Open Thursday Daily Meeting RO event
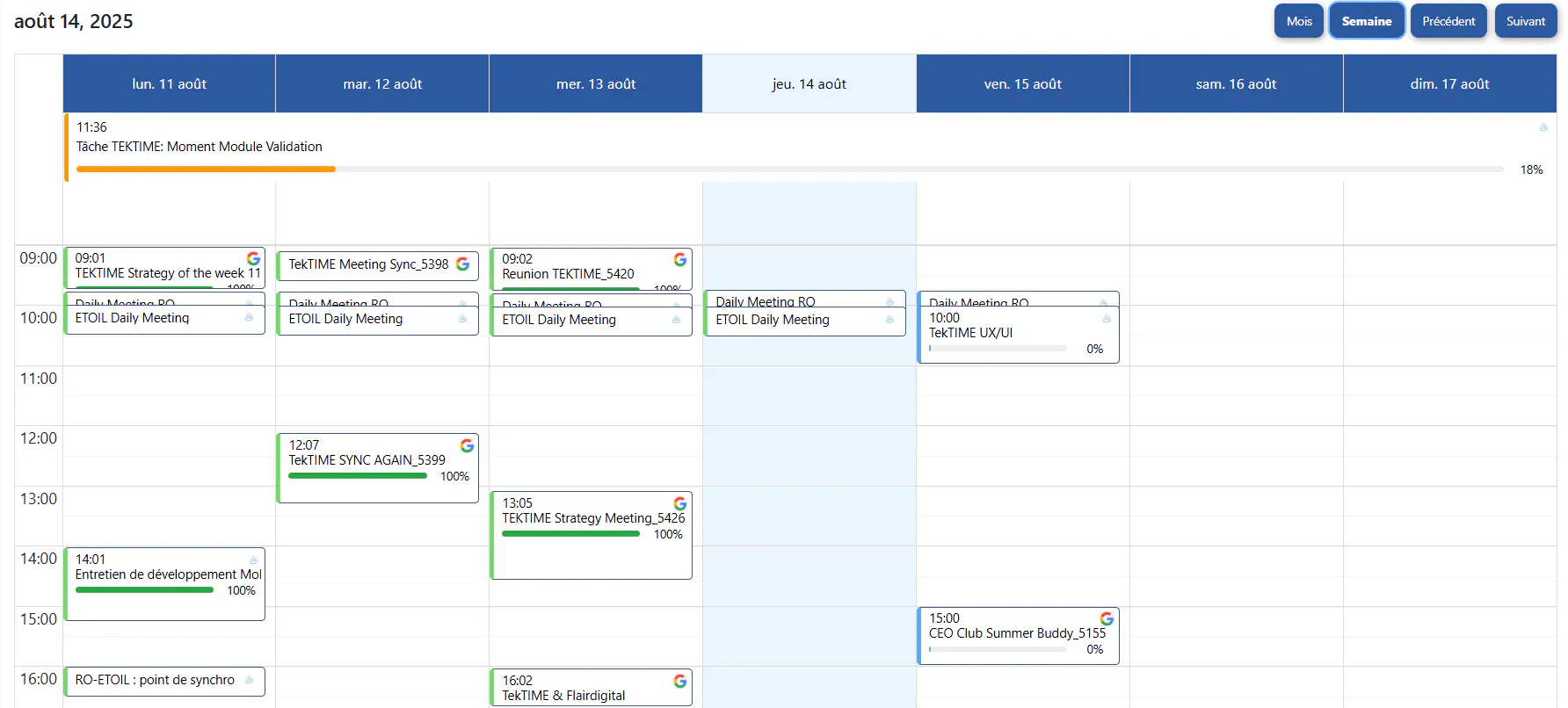Viewport: 1568px width, 708px height. 805,300
